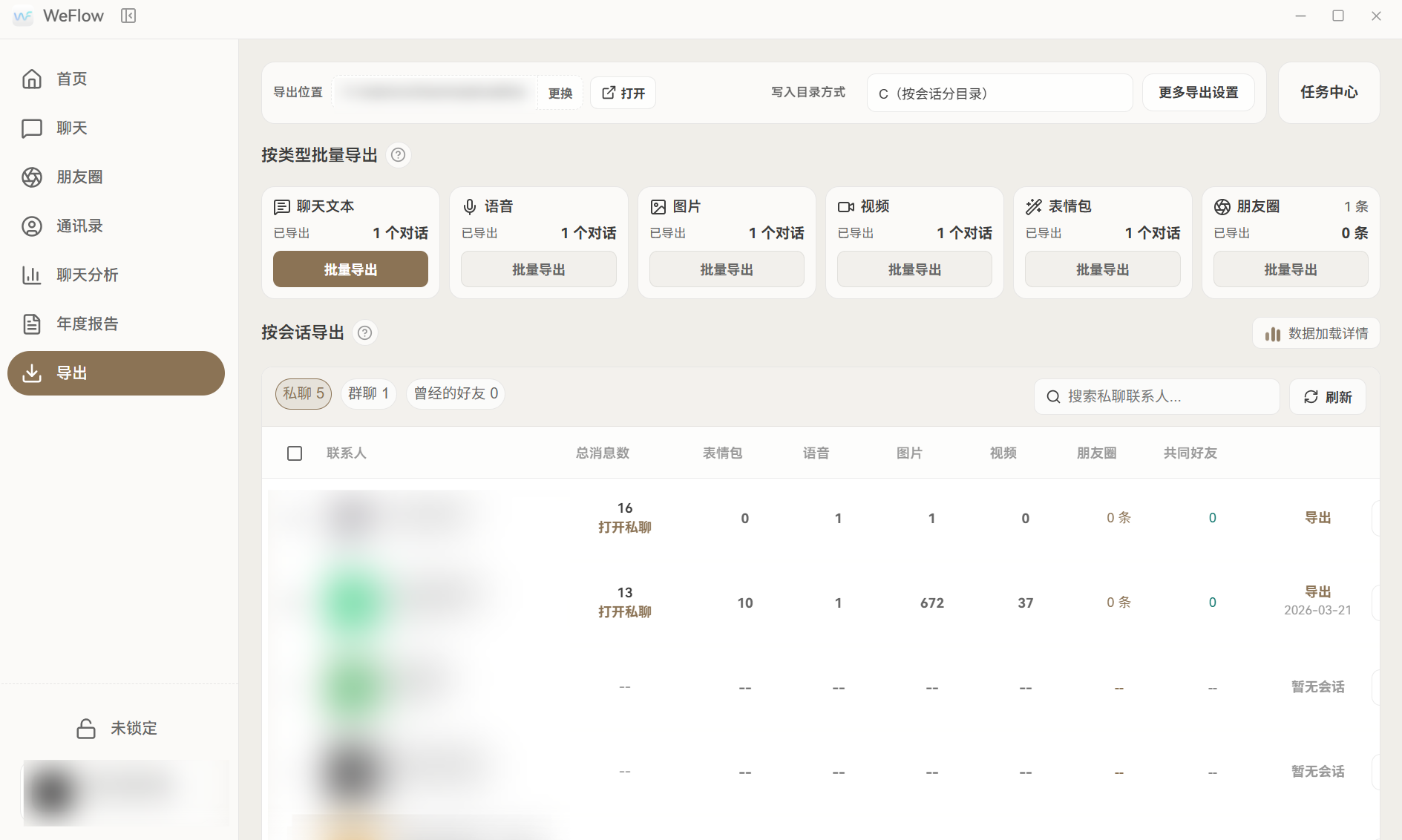
Task: Click 更多导出设置
Action: tap(1198, 93)
